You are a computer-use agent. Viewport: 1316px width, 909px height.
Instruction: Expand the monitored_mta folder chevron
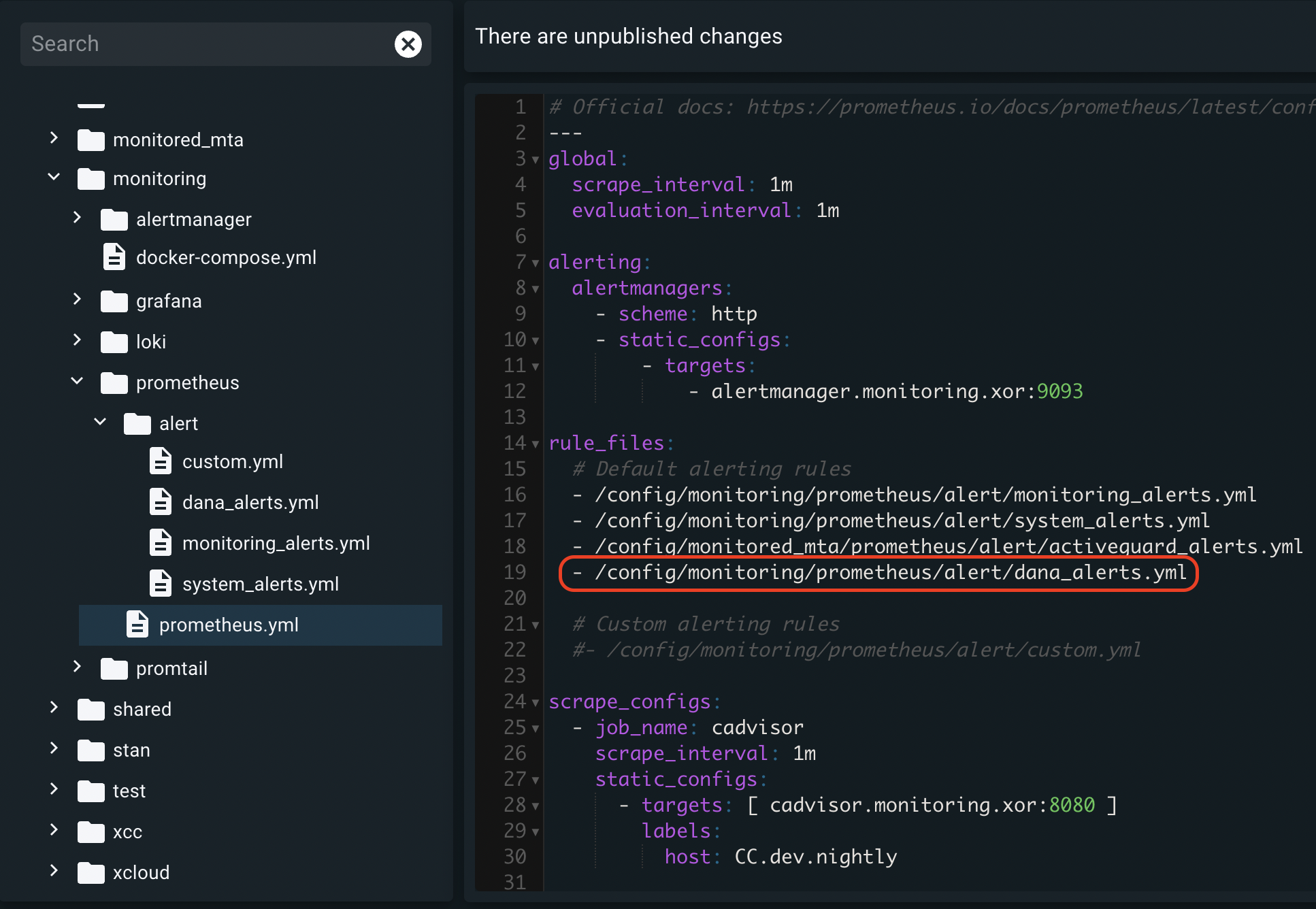54,138
